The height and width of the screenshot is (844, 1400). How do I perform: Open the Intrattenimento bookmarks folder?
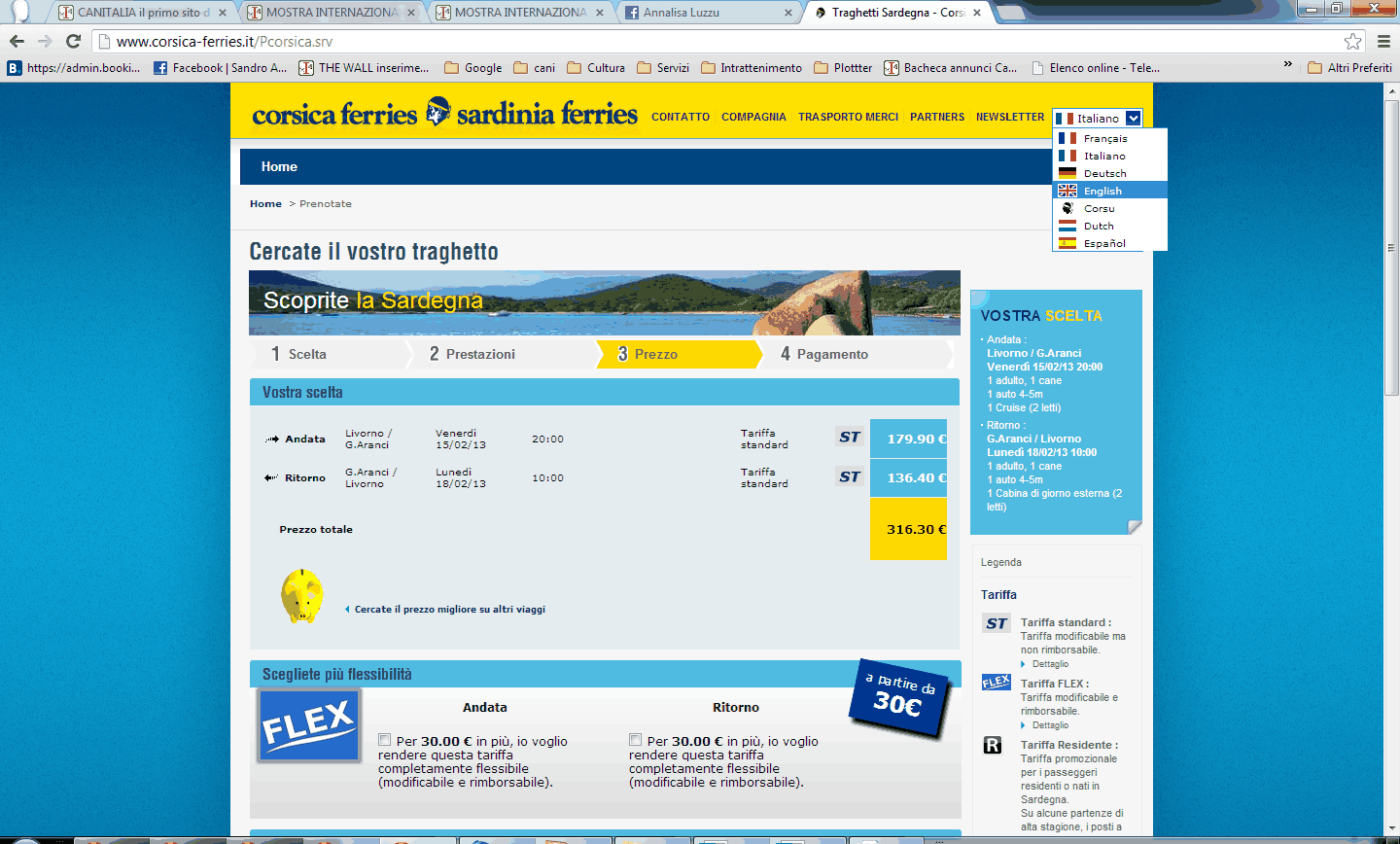pyautogui.click(x=752, y=67)
